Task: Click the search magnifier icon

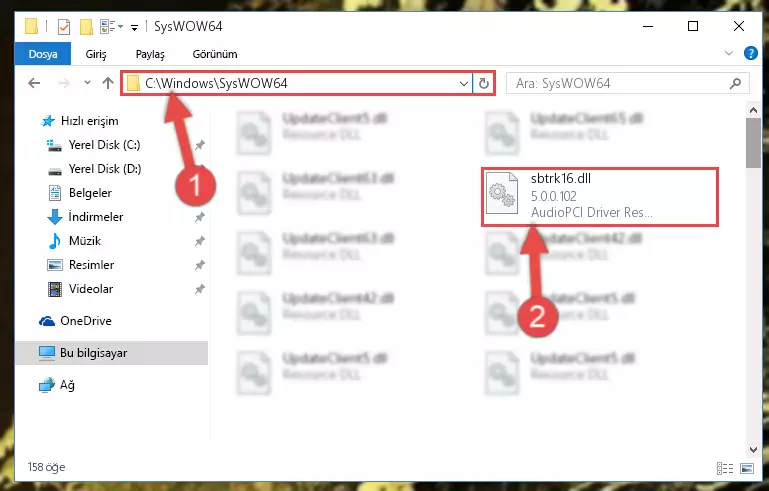Action: [x=735, y=83]
